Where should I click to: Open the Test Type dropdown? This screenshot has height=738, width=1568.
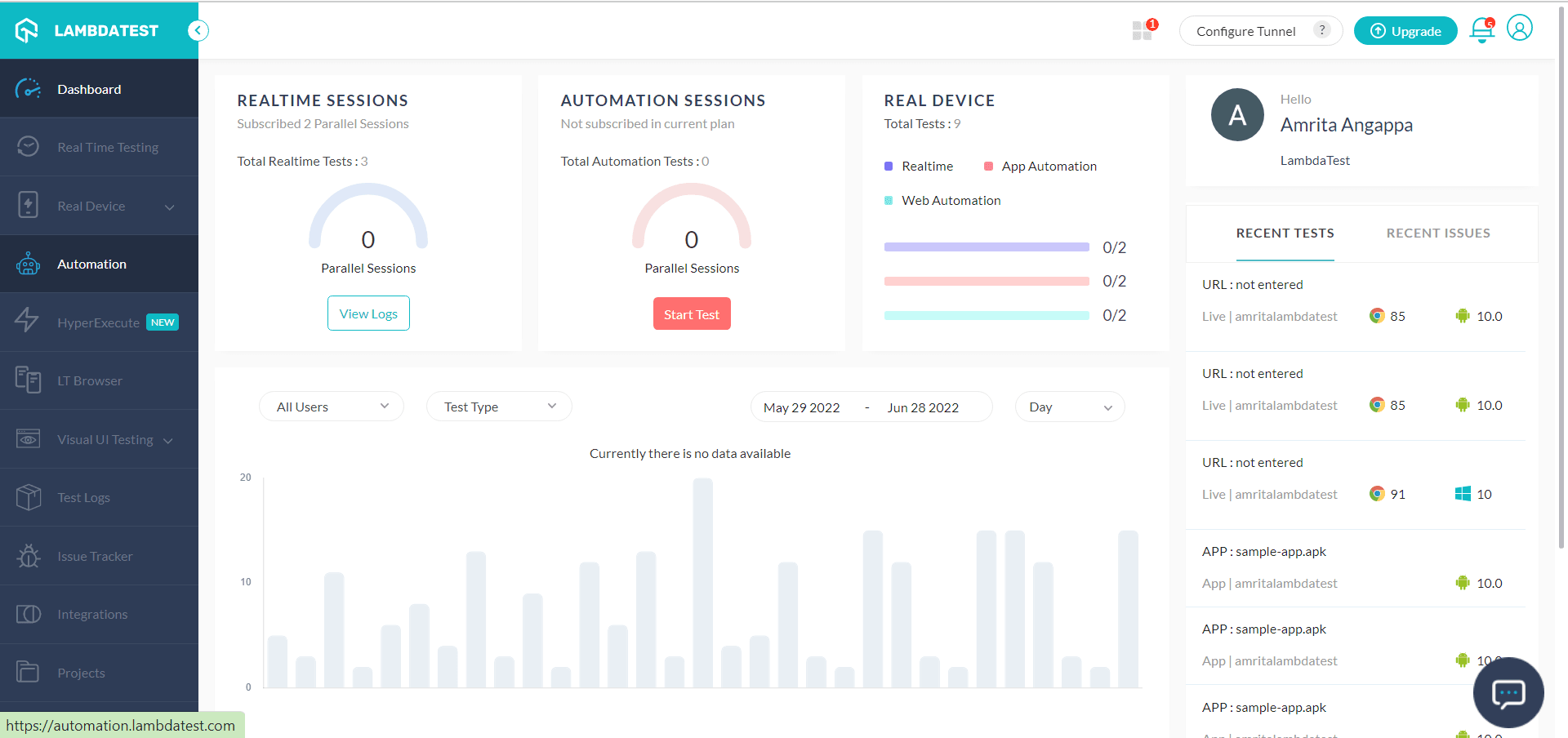[499, 407]
